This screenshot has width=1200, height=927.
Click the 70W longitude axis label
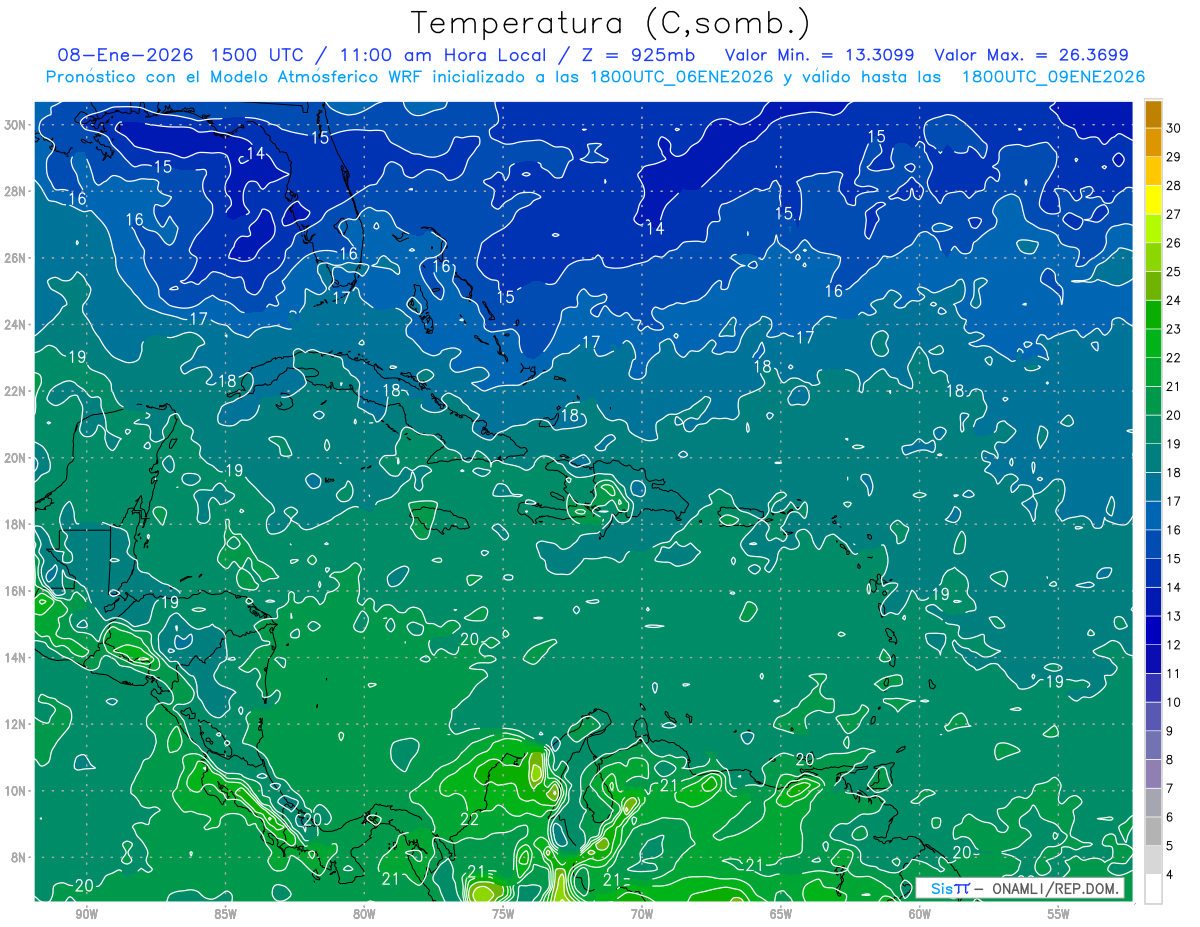pos(642,914)
